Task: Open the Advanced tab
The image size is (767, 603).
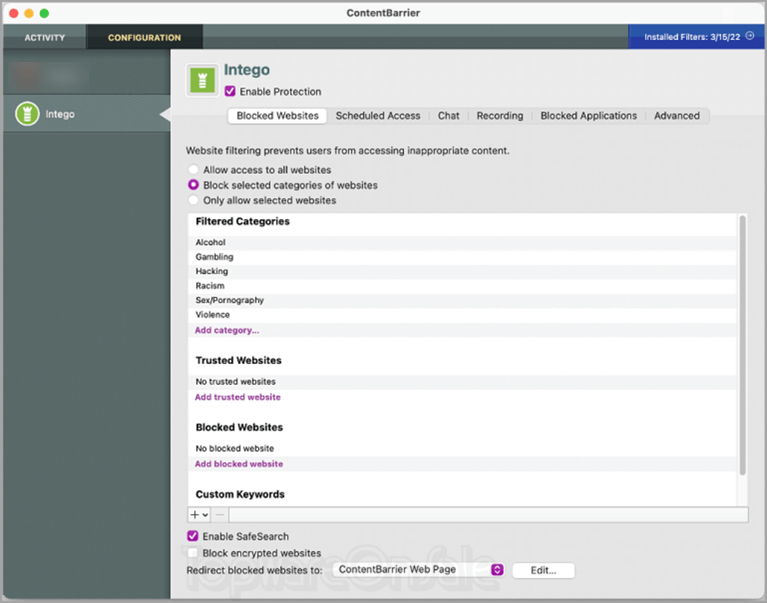Action: pos(677,116)
